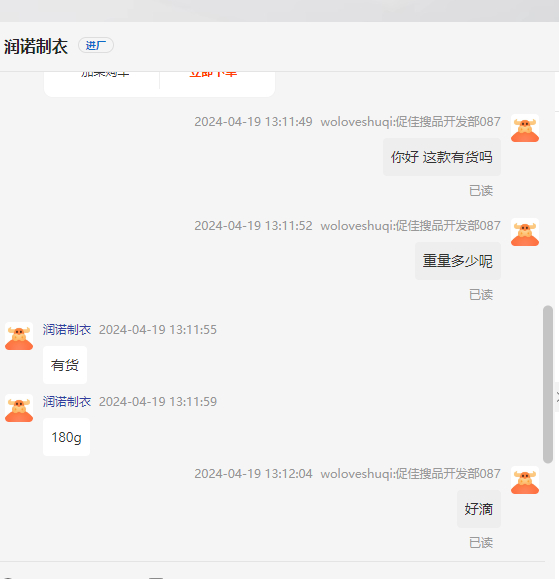
Task: Click the avatar beside the 13:11:52 message
Action: [x=525, y=232]
